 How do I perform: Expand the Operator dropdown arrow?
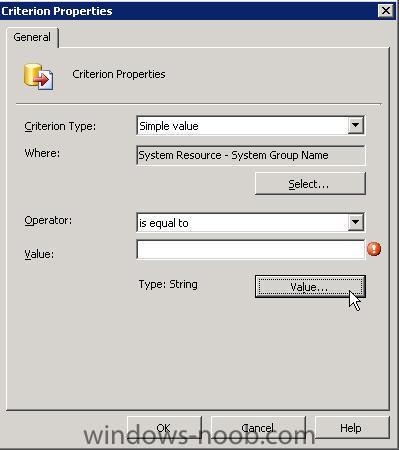pos(355,222)
